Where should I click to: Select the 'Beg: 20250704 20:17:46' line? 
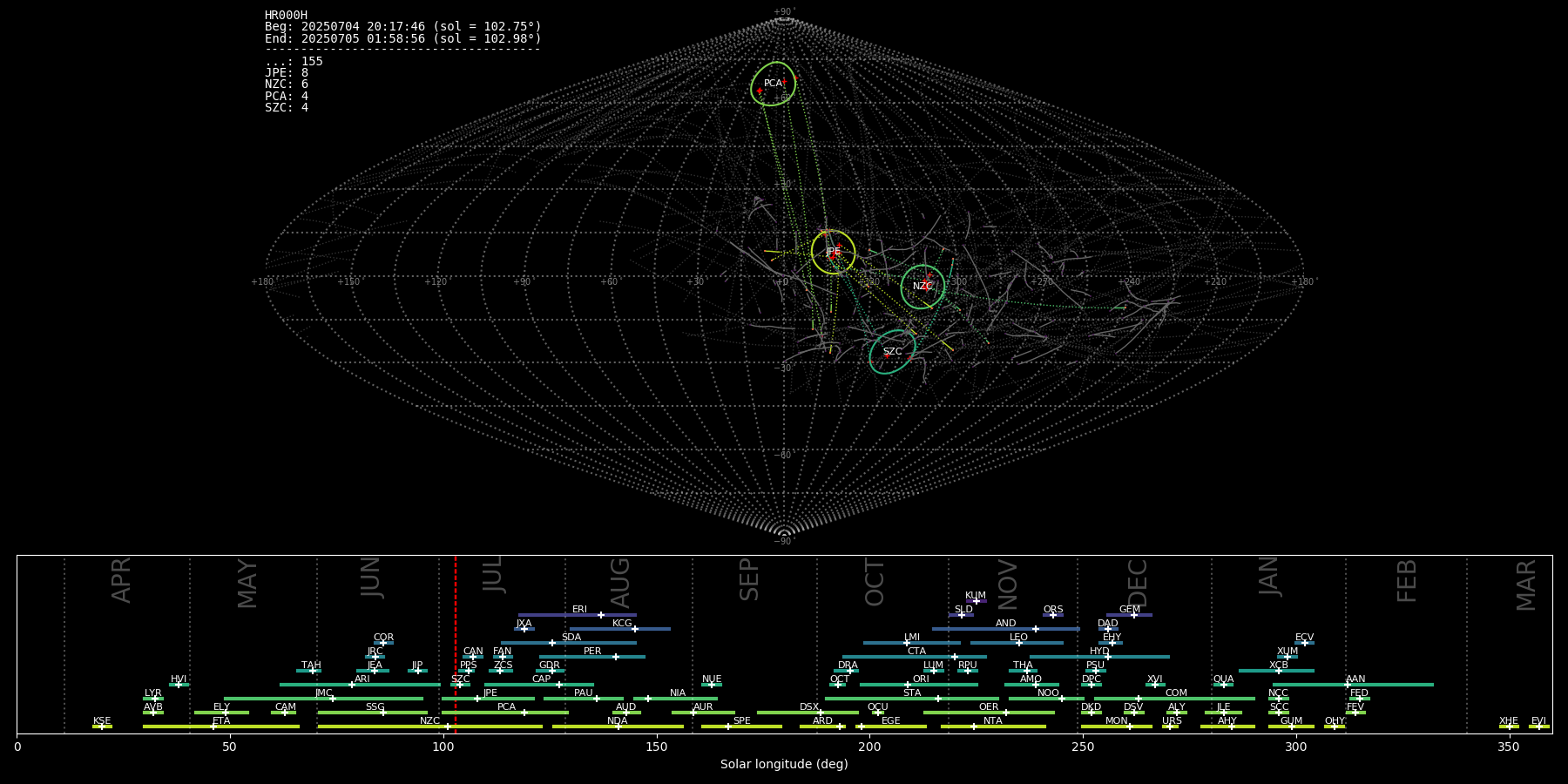tap(403, 27)
